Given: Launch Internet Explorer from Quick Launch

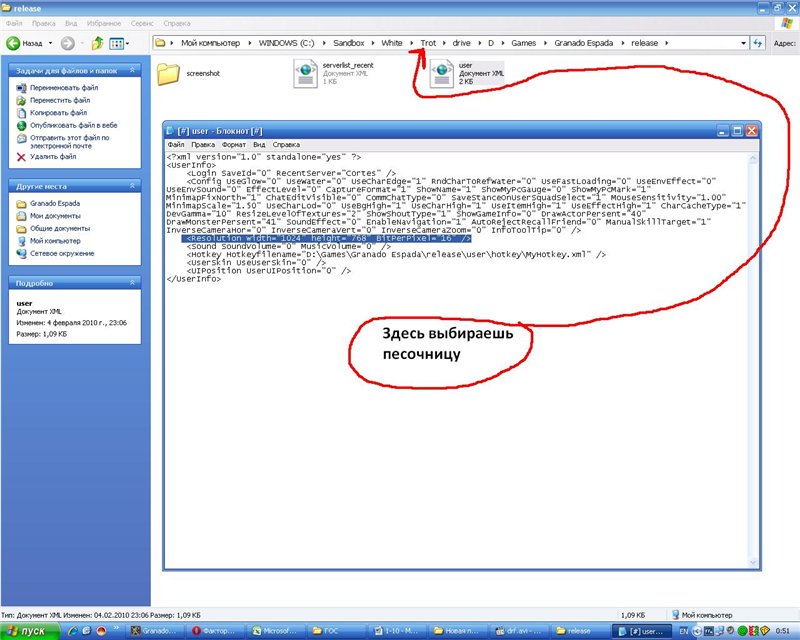Looking at the screenshot, I should click(x=72, y=631).
